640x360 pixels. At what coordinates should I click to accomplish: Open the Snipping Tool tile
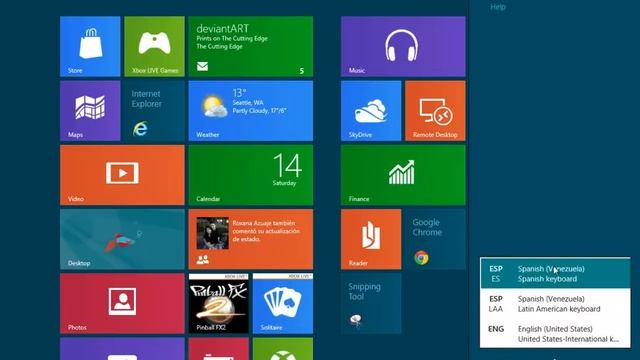371,304
